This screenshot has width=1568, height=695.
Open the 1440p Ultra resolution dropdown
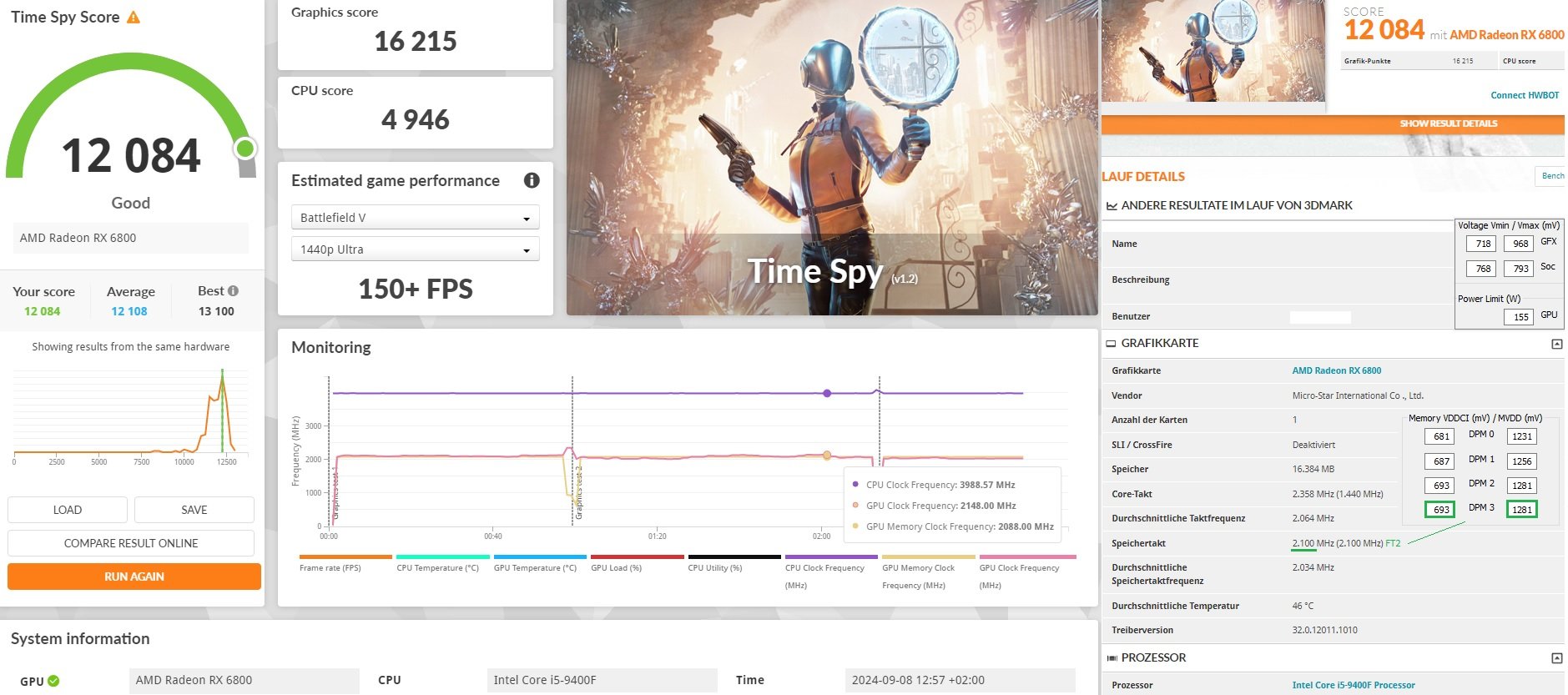click(415, 249)
